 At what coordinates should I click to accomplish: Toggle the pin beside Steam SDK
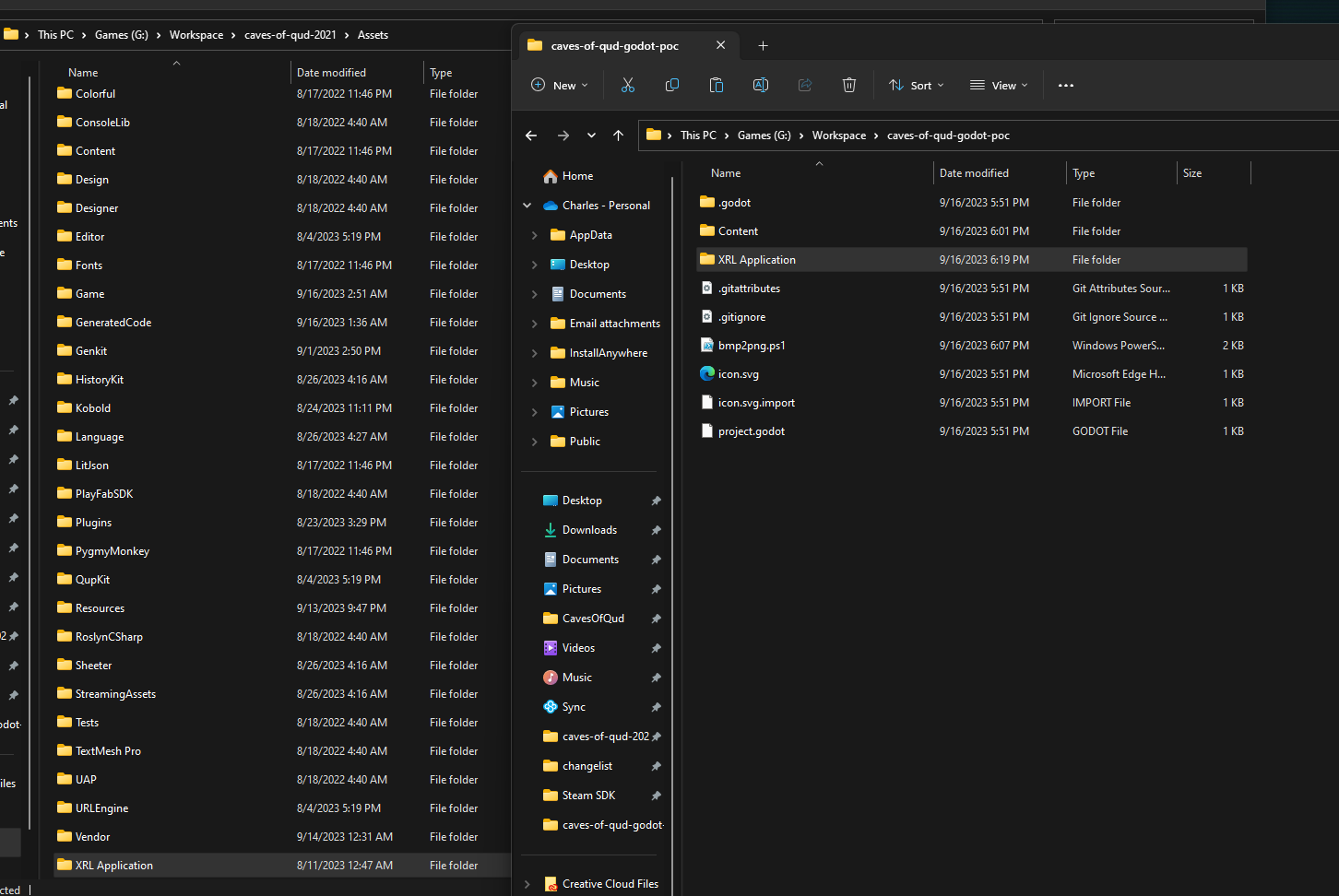(656, 796)
